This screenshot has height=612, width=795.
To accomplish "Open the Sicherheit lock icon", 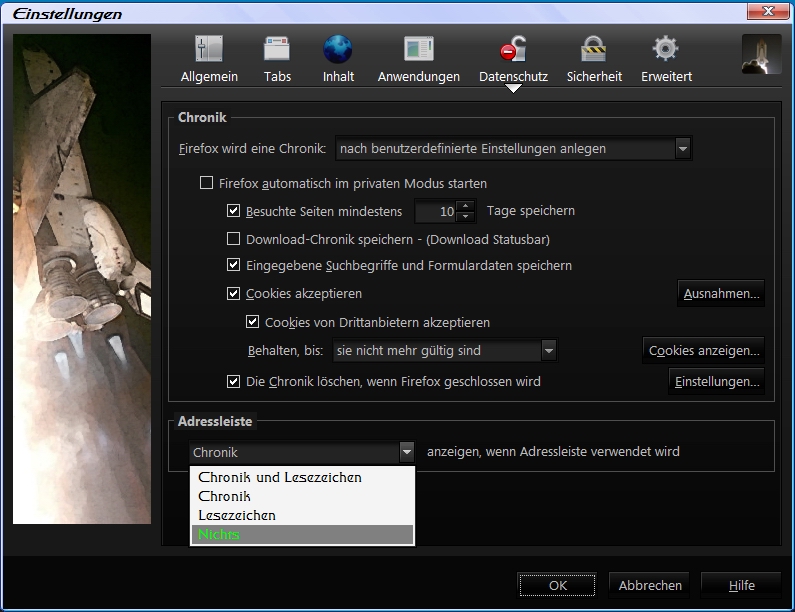I will click(x=594, y=50).
